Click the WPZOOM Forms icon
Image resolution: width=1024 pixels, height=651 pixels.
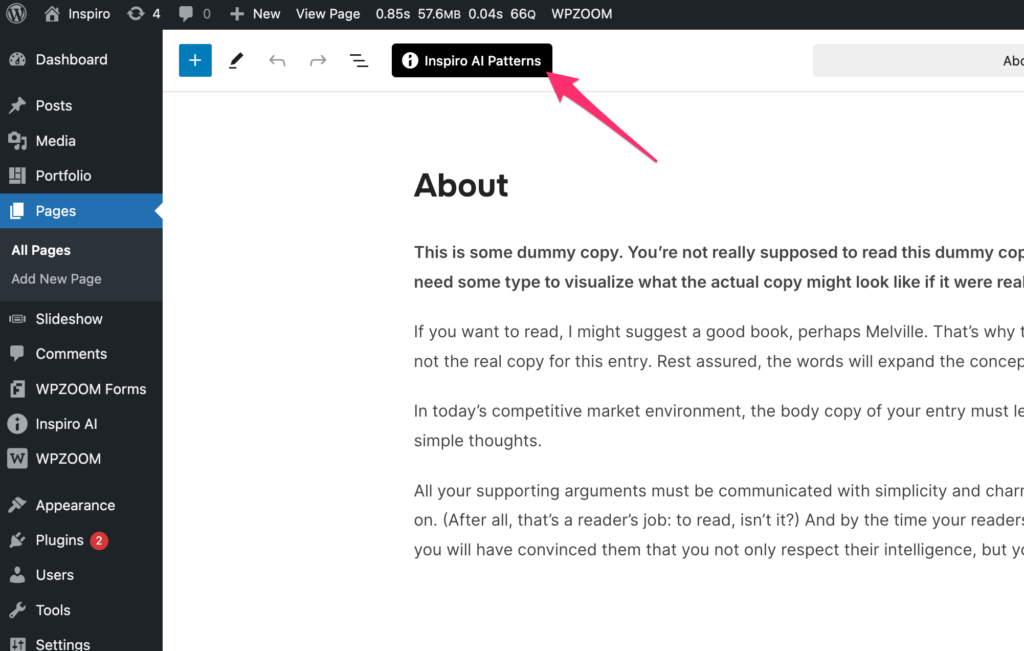tap(18, 389)
